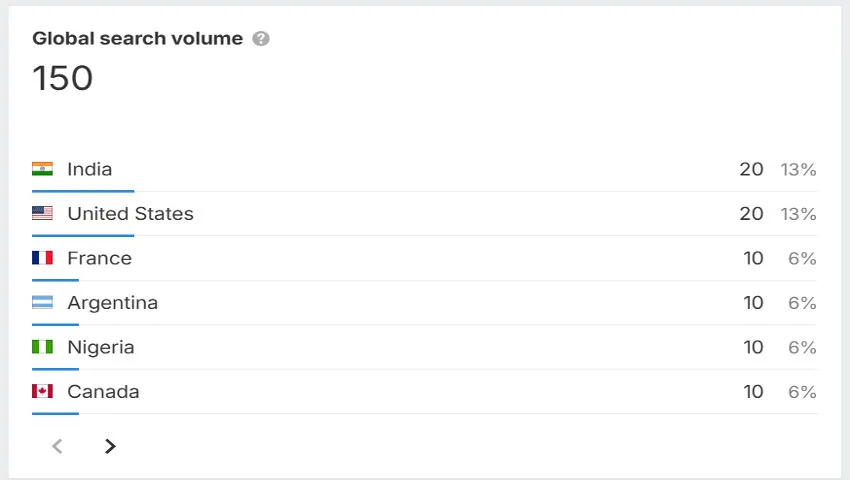The image size is (850, 480).
Task: Select the India country label
Action: 89,169
